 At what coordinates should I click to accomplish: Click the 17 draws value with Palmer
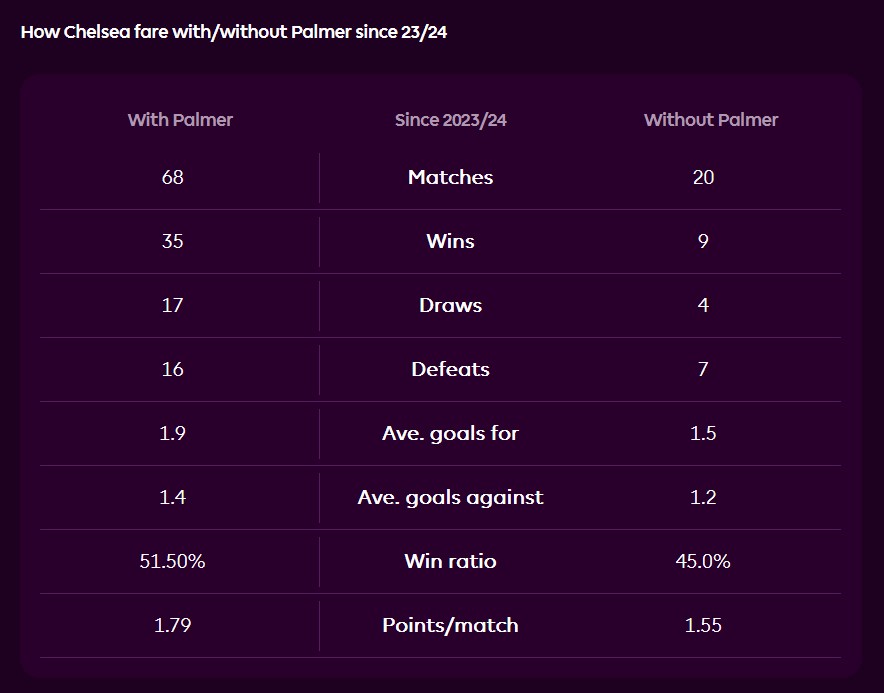coord(172,305)
